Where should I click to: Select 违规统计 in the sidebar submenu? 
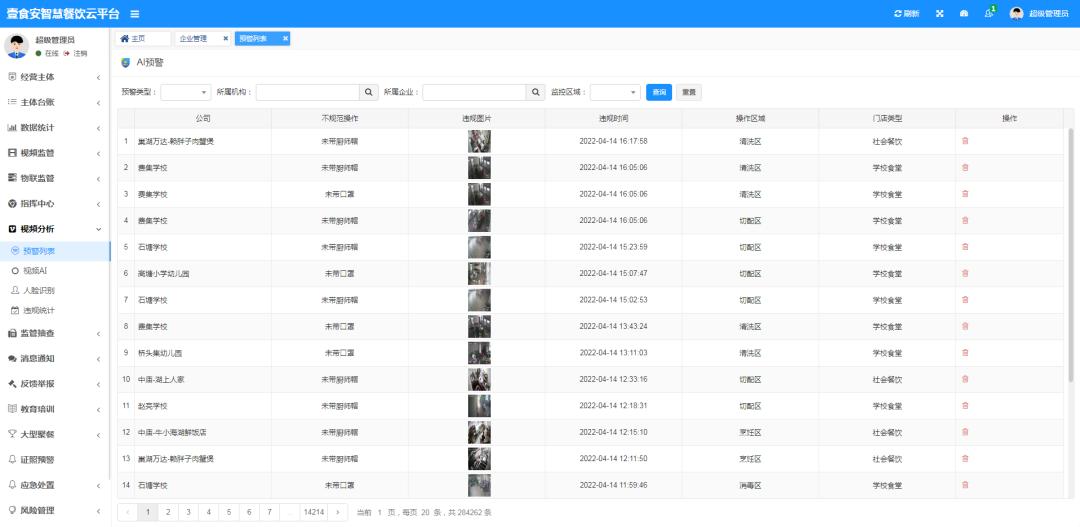click(55, 311)
